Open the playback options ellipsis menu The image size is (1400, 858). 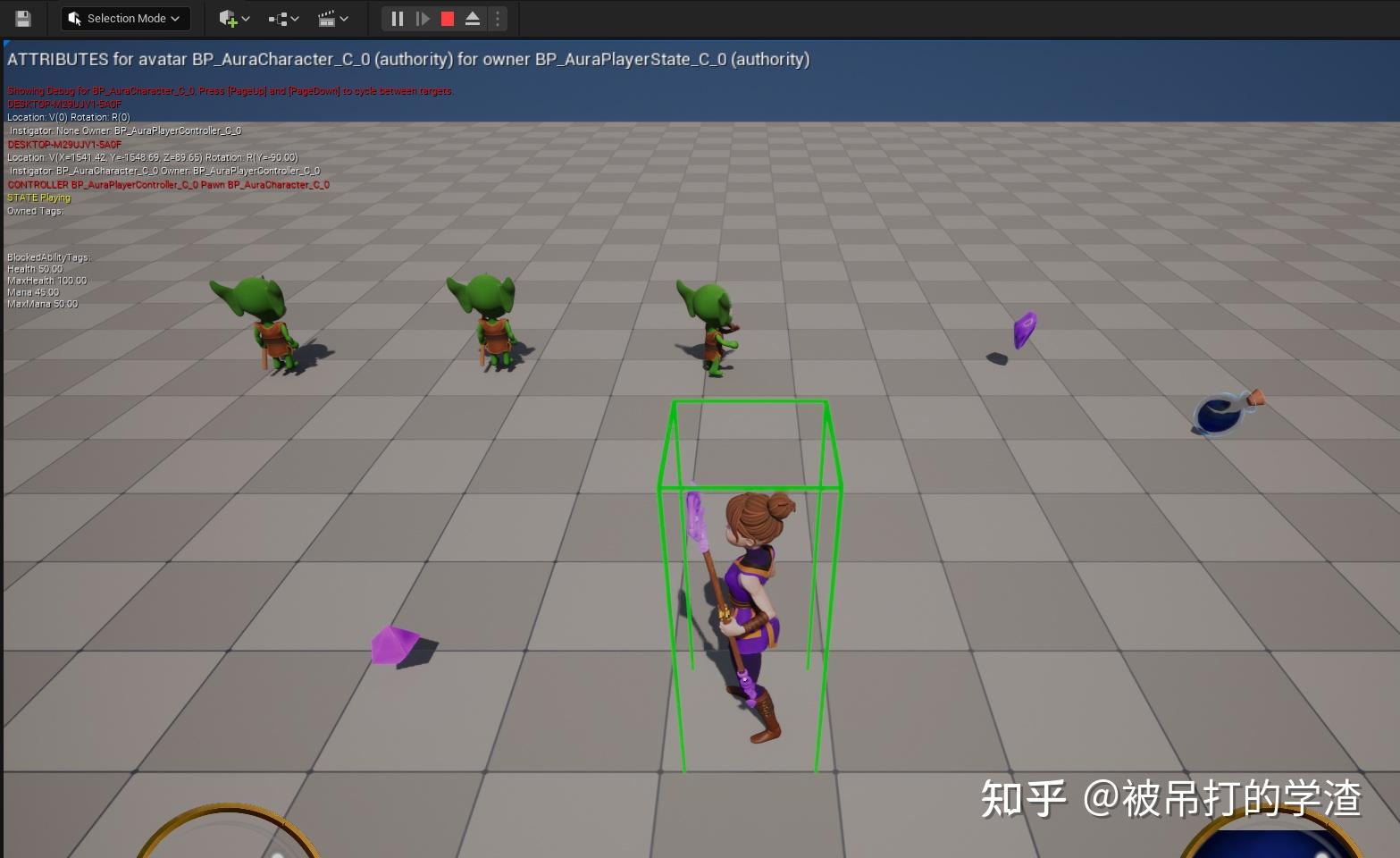[x=497, y=18]
